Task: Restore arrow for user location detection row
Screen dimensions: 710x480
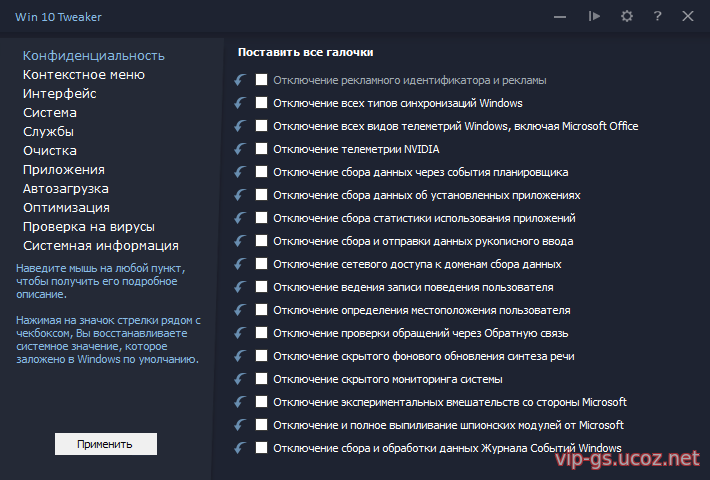Action: pyautogui.click(x=240, y=310)
